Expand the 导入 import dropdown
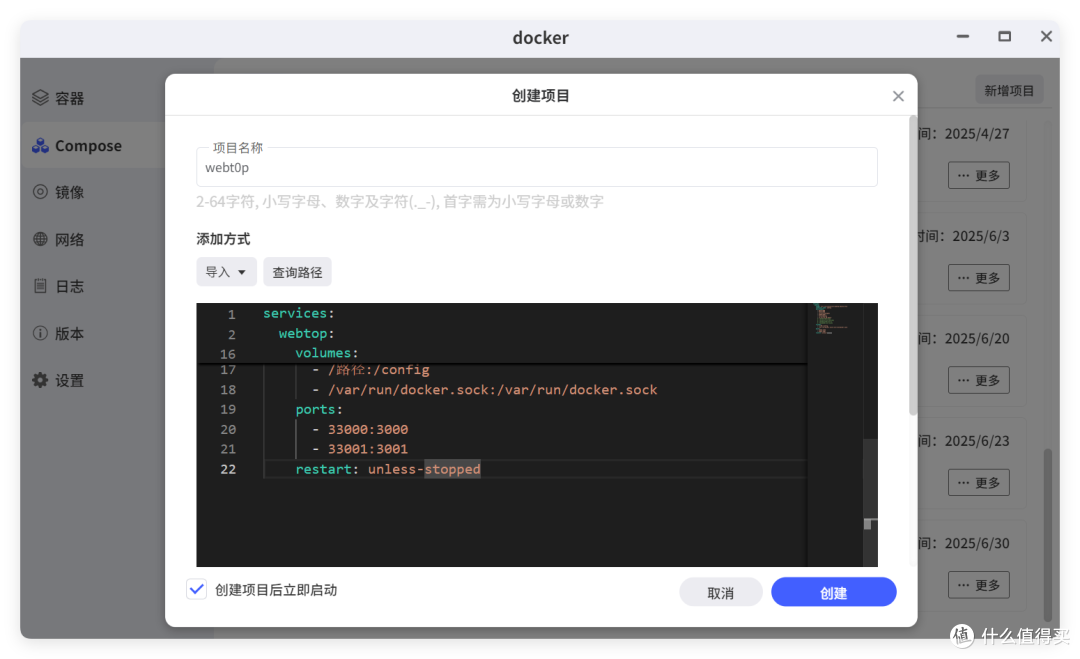Screen dimensions: 1080x659 pyautogui.click(x=226, y=272)
